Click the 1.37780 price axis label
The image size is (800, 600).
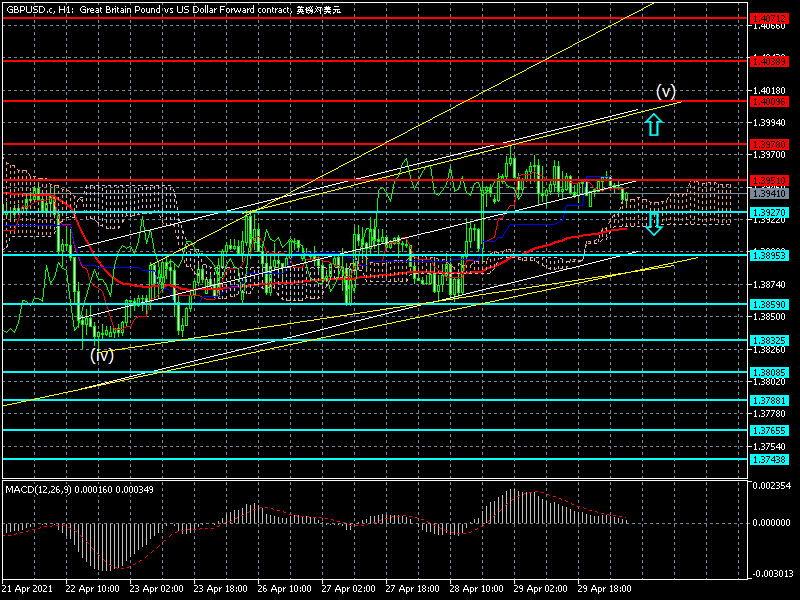769,414
